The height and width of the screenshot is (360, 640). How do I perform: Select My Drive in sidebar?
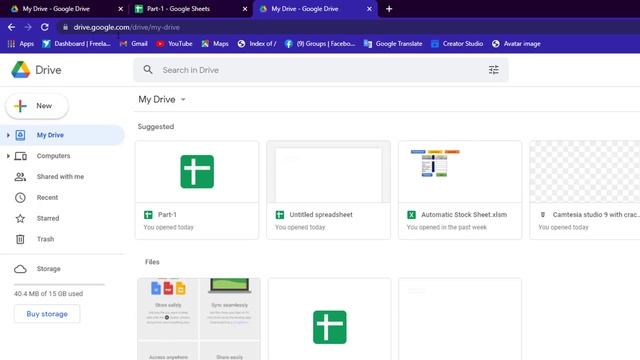(62, 135)
